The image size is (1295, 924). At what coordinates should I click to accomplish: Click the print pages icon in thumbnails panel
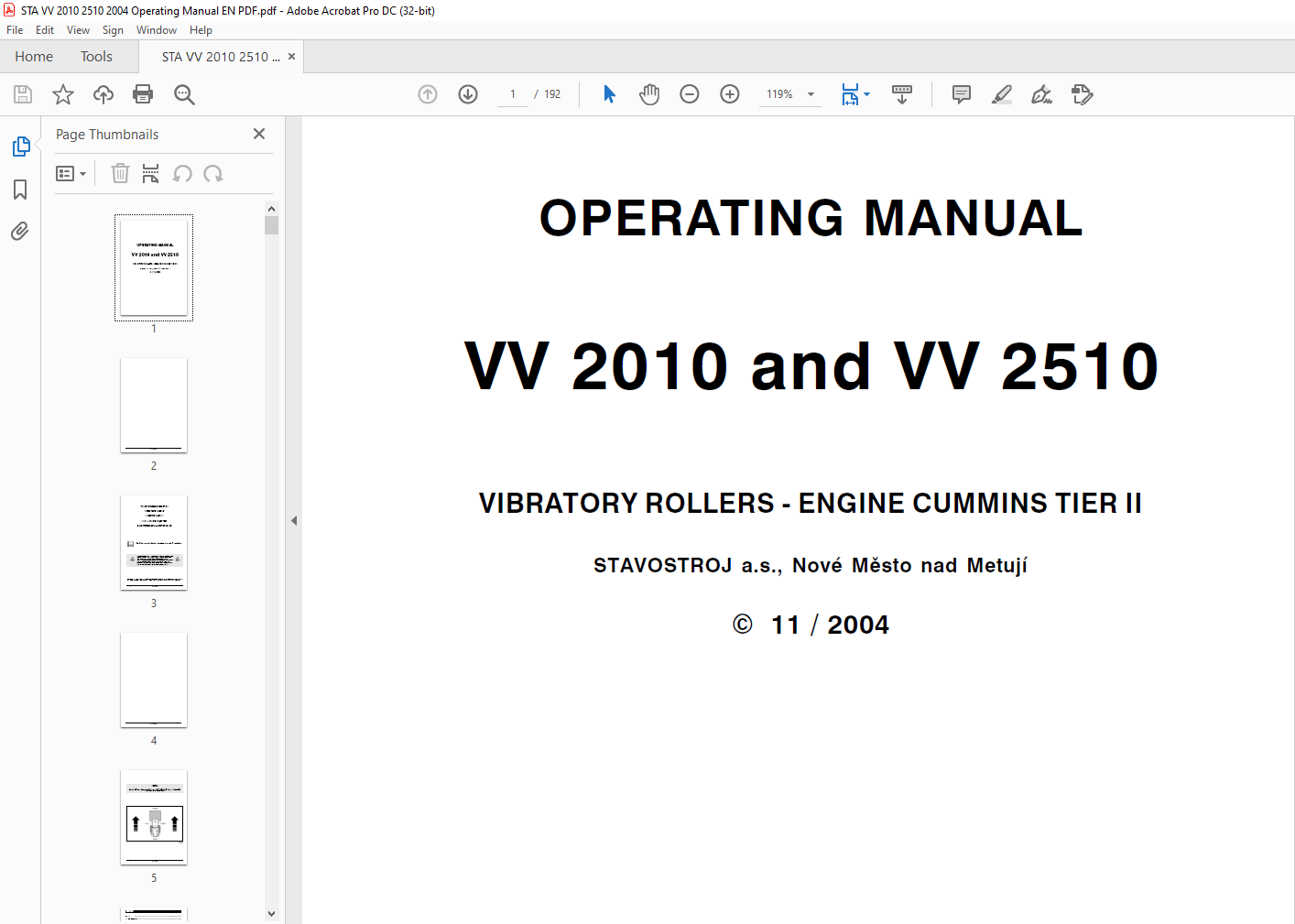[x=151, y=173]
